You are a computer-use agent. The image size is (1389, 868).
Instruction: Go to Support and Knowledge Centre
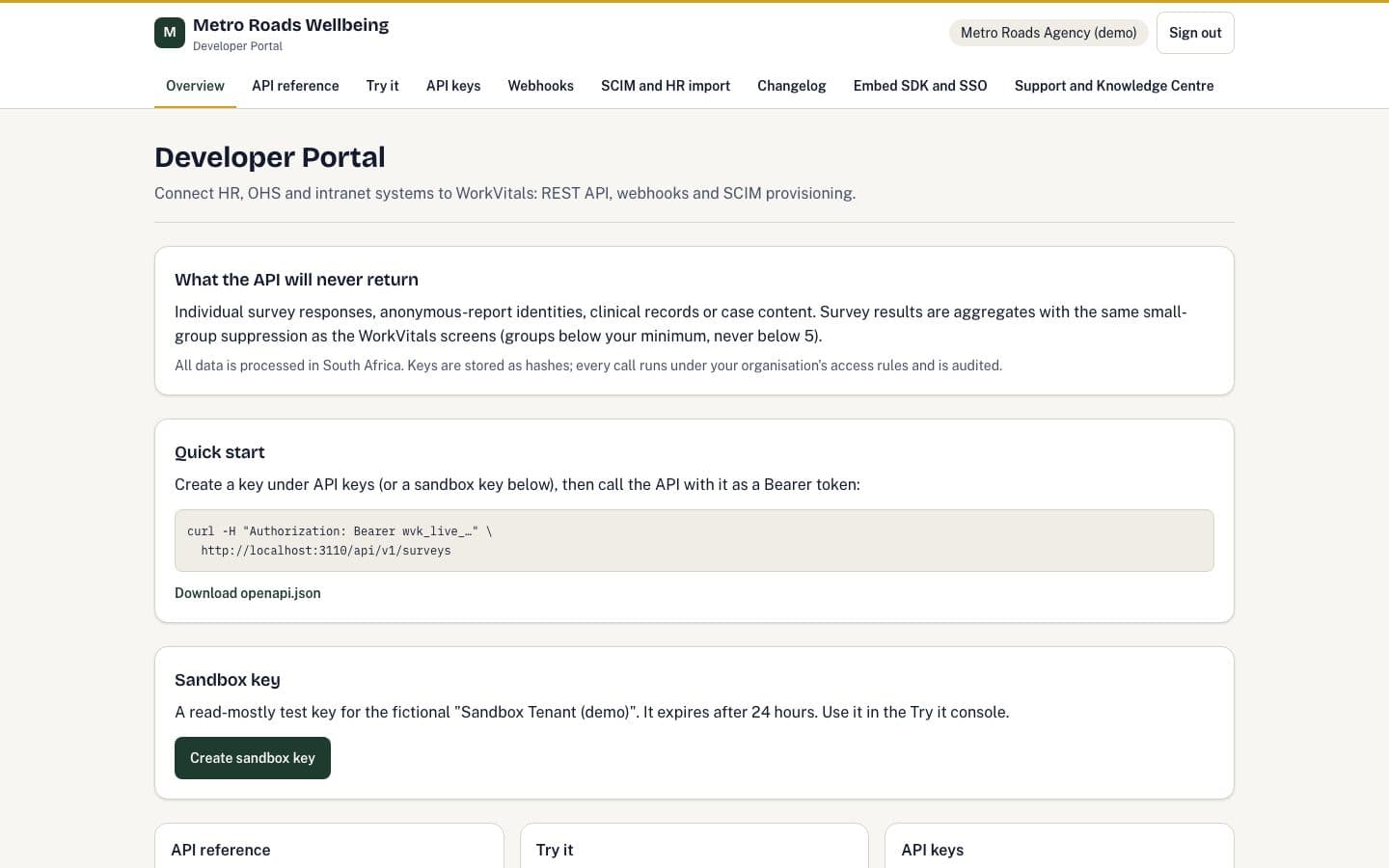[1114, 86]
